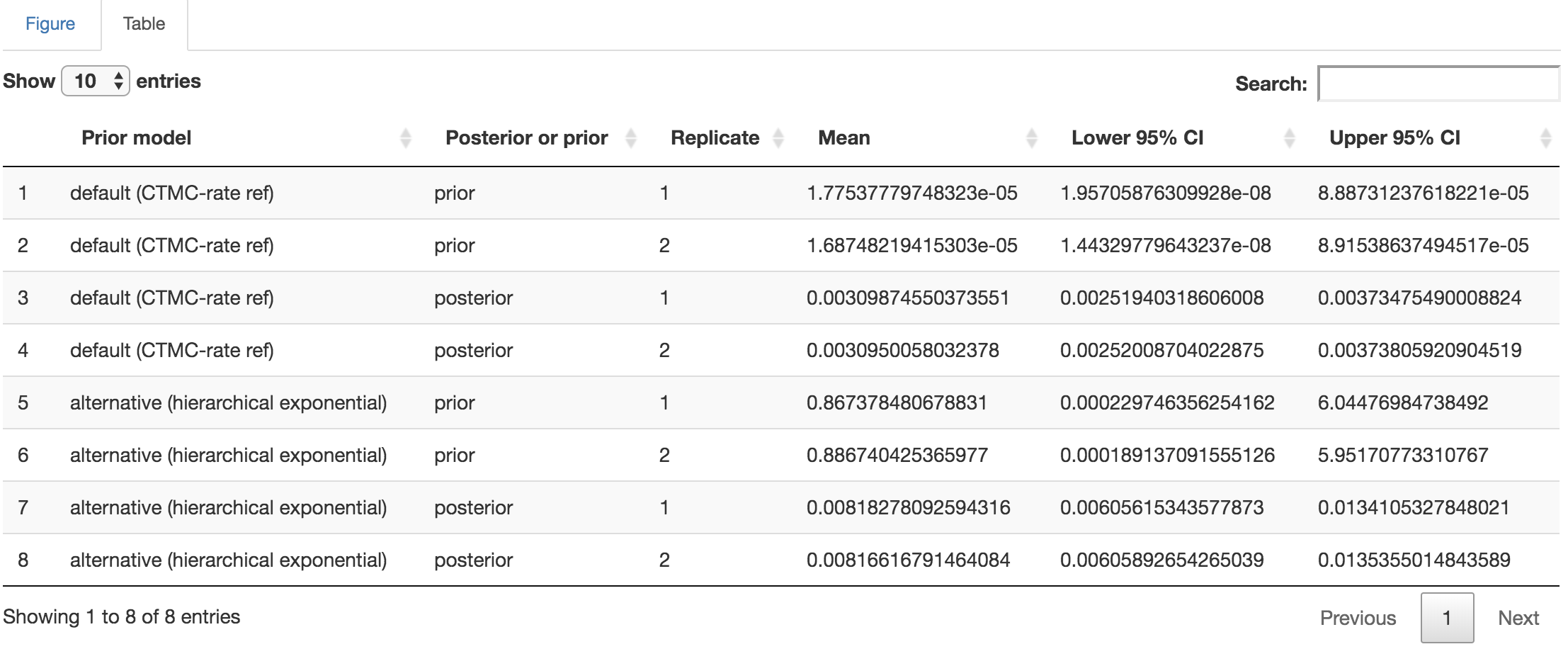Select row 5 alternative hierarchical exponential prior
1568x649 pixels.
click(x=228, y=403)
